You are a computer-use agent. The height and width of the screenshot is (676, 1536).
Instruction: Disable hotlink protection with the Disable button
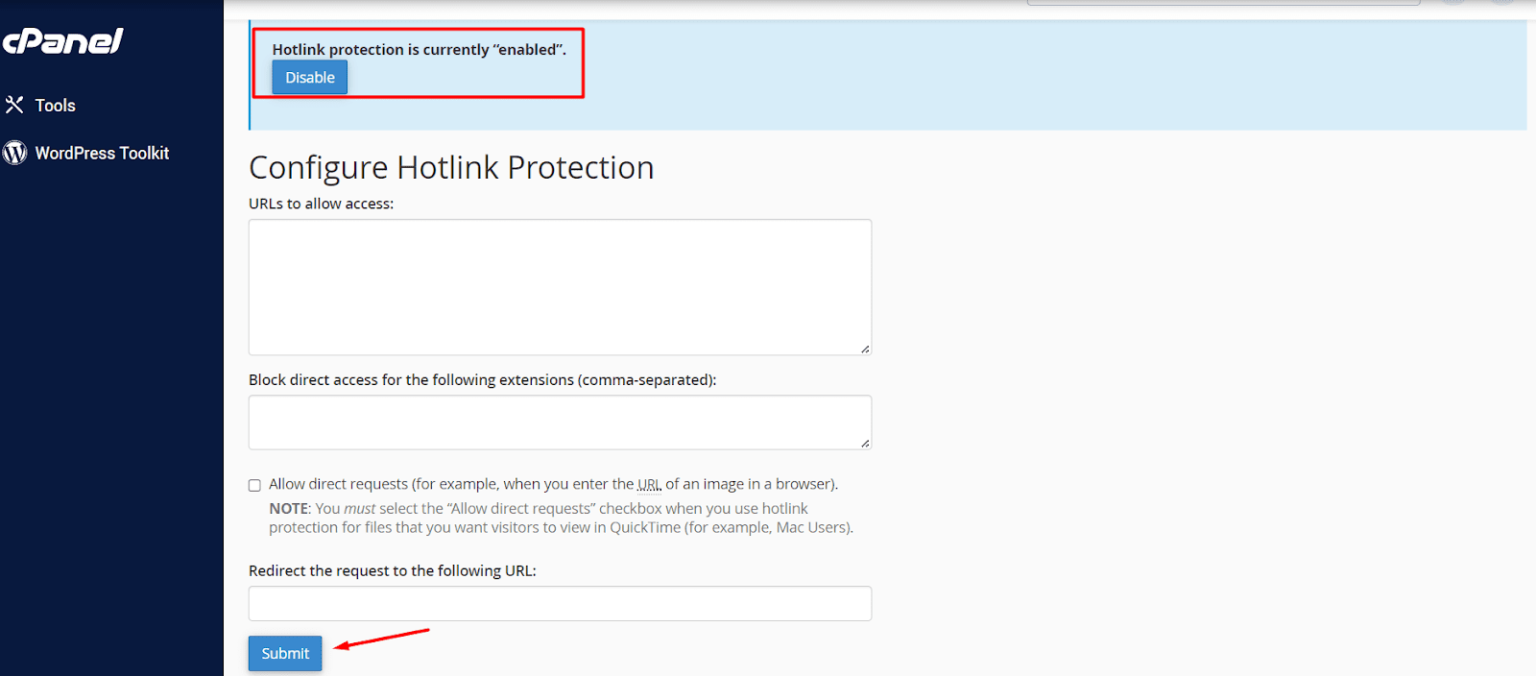coord(309,77)
